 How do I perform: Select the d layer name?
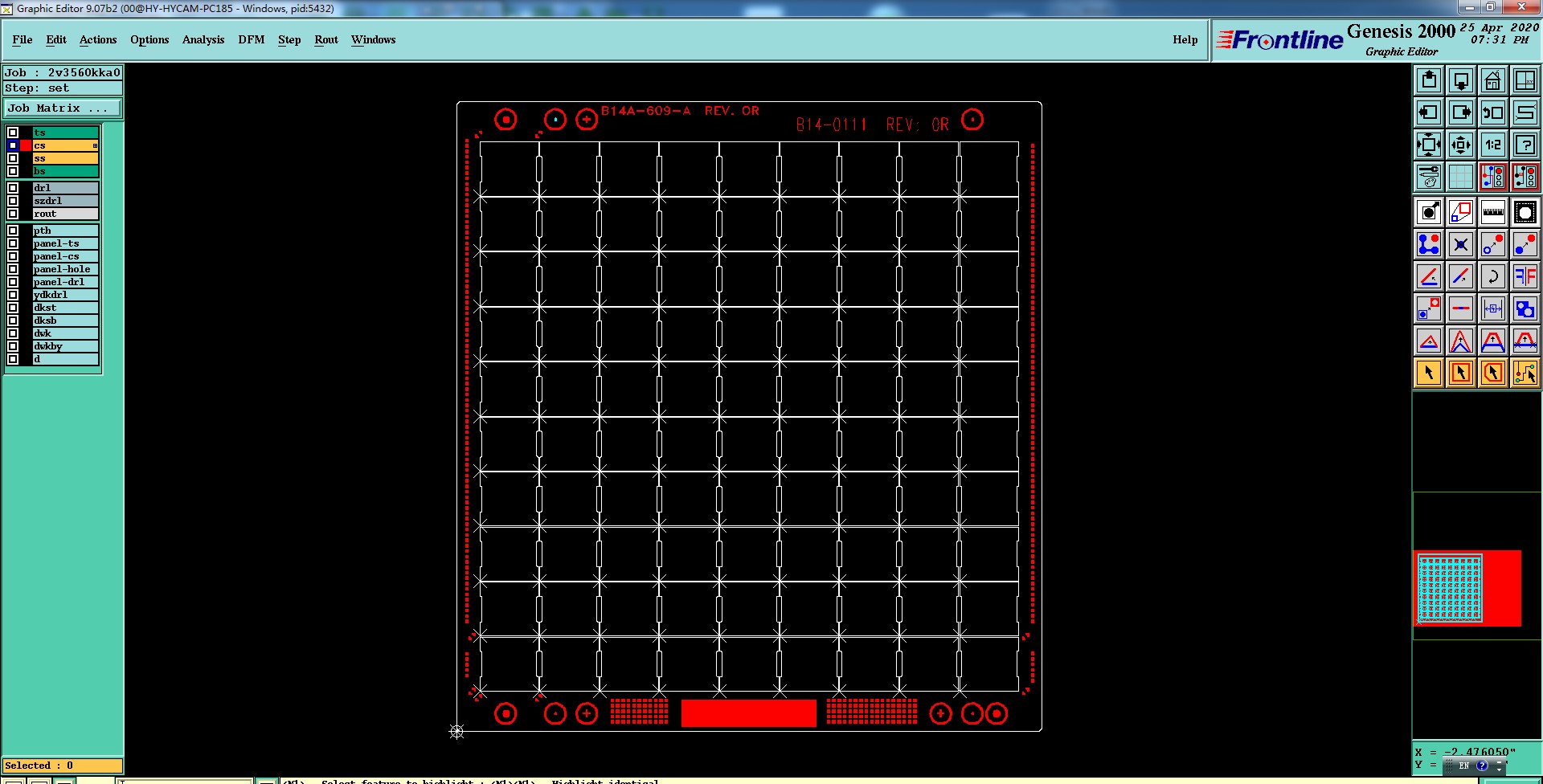click(66, 359)
